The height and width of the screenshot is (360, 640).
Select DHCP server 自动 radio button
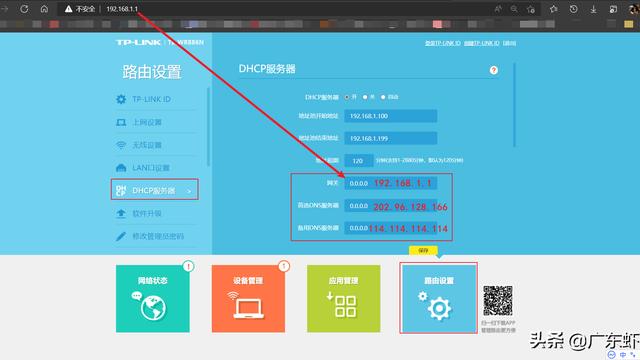[383, 97]
